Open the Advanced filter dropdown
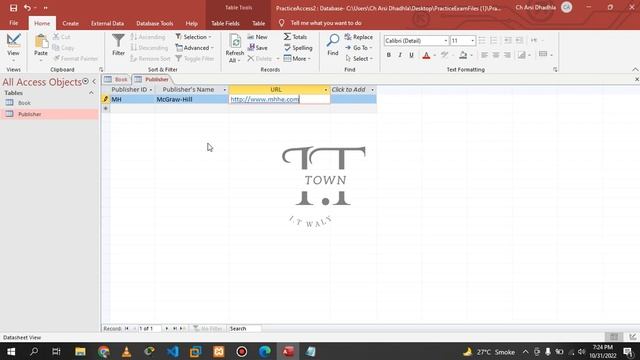Viewport: 640px width, 360px height. pos(194,48)
